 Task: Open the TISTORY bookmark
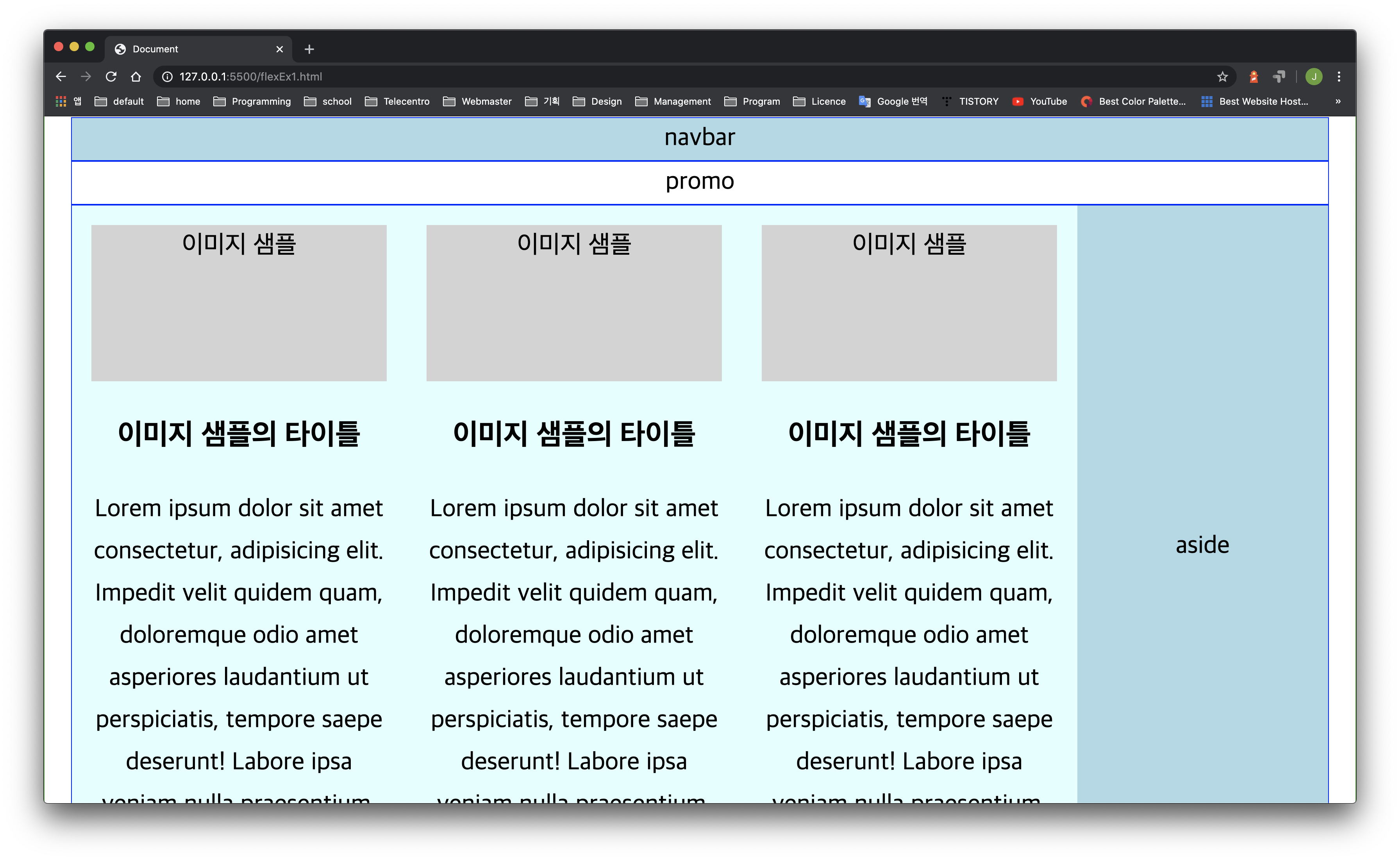pos(970,101)
